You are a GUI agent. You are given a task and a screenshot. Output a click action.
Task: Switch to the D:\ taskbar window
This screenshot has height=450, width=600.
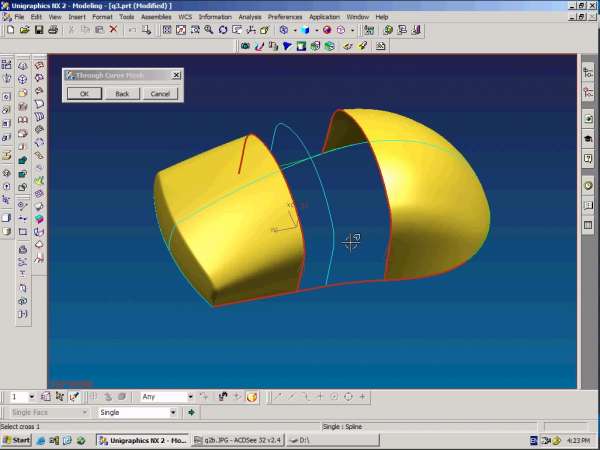coord(333,440)
